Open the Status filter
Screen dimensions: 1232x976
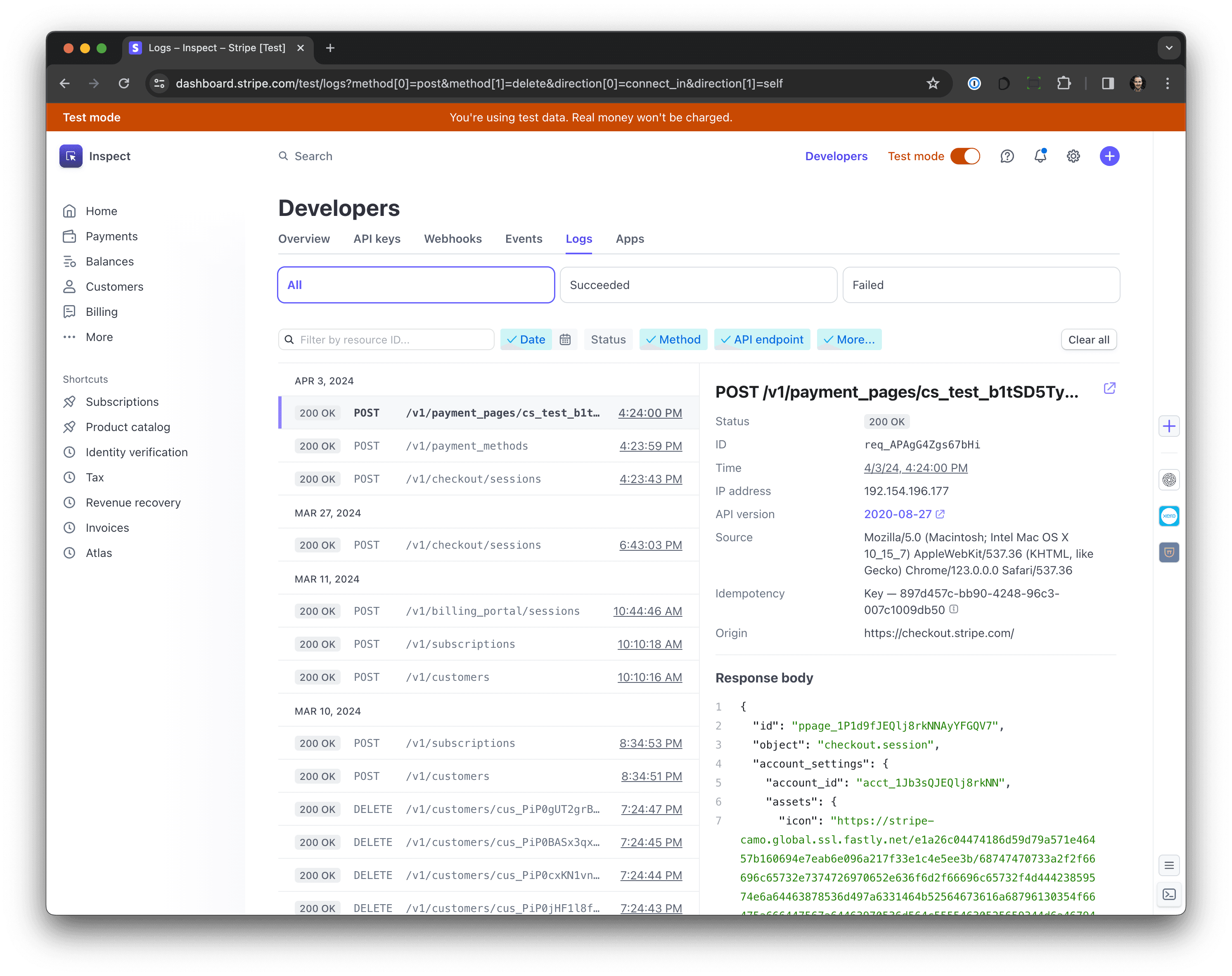608,339
